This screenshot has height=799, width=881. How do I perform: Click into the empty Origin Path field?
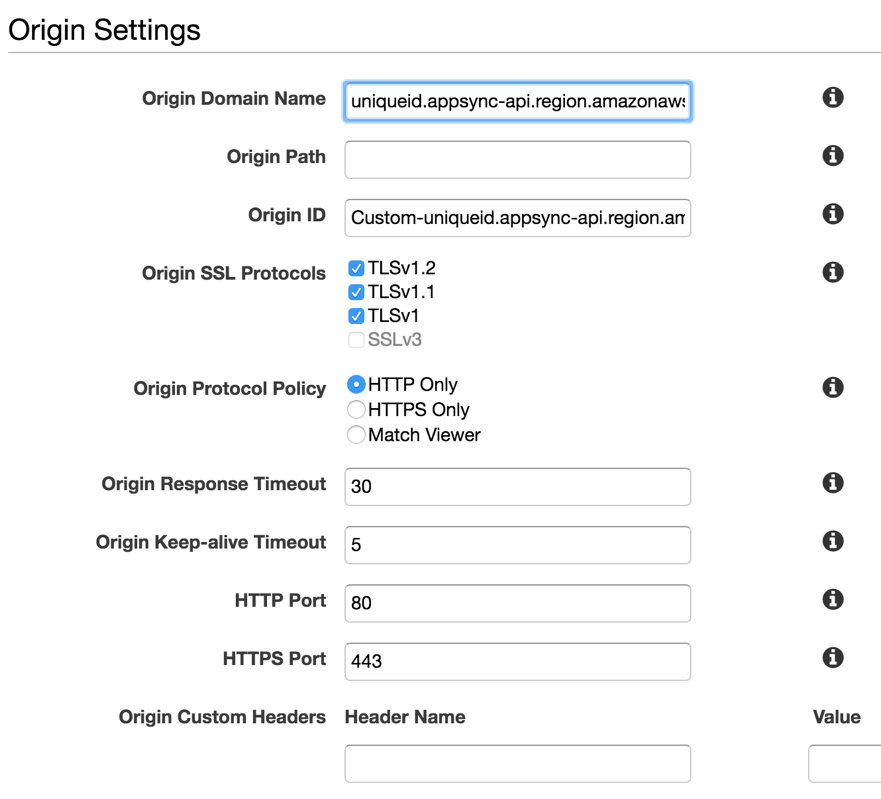pos(517,160)
